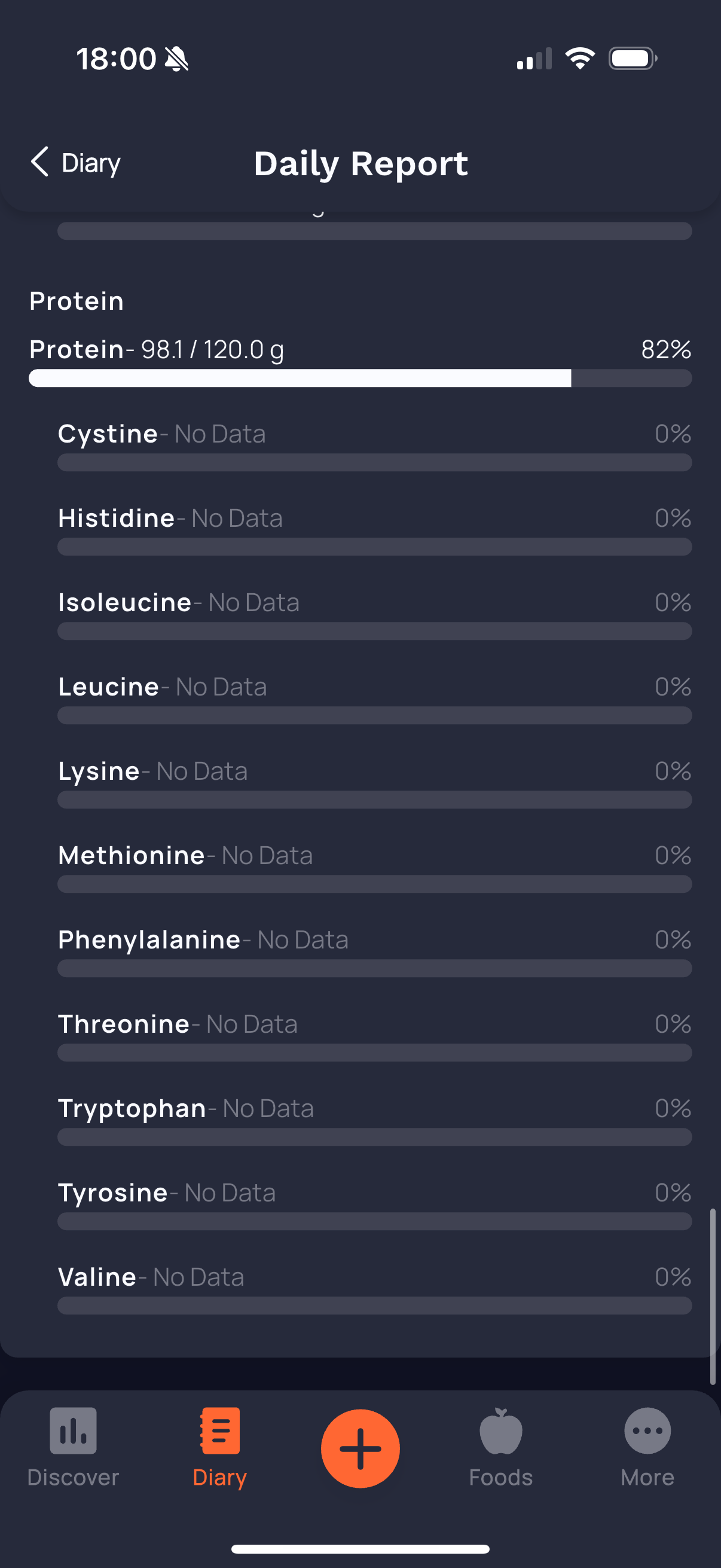
Task: Tap the Daily Report title
Action: 361,163
